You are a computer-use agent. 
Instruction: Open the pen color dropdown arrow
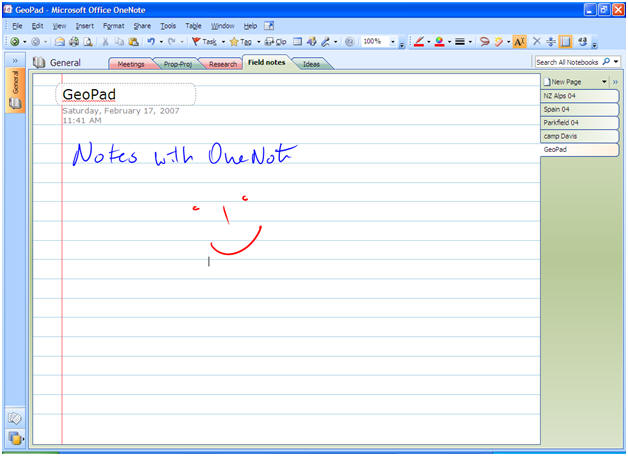pyautogui.click(x=429, y=42)
